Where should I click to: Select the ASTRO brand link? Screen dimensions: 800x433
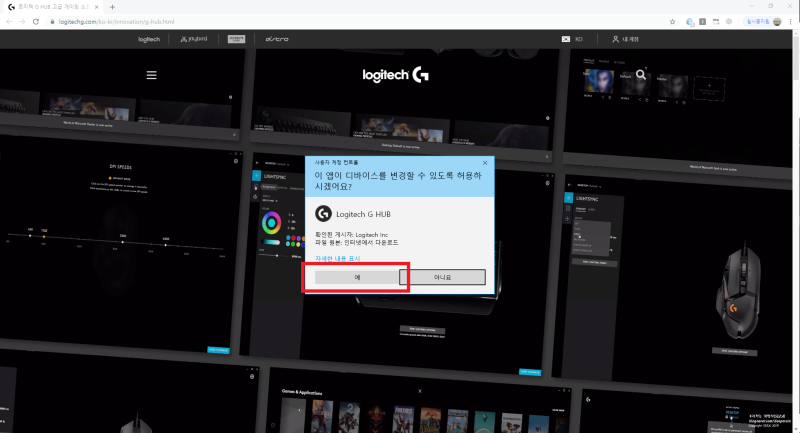coord(277,39)
